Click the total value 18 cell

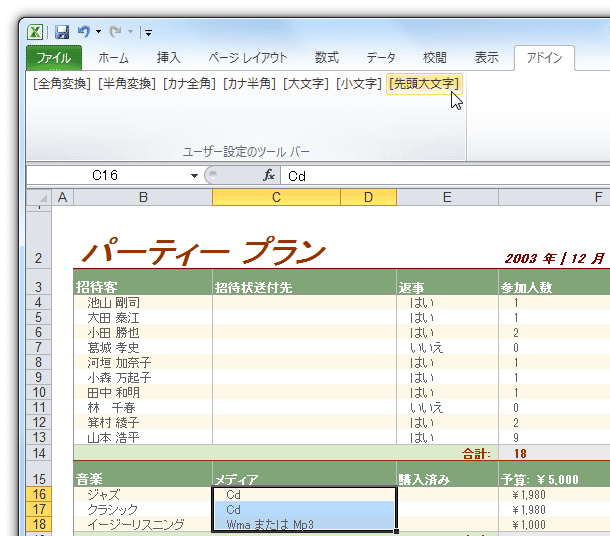tap(554, 453)
